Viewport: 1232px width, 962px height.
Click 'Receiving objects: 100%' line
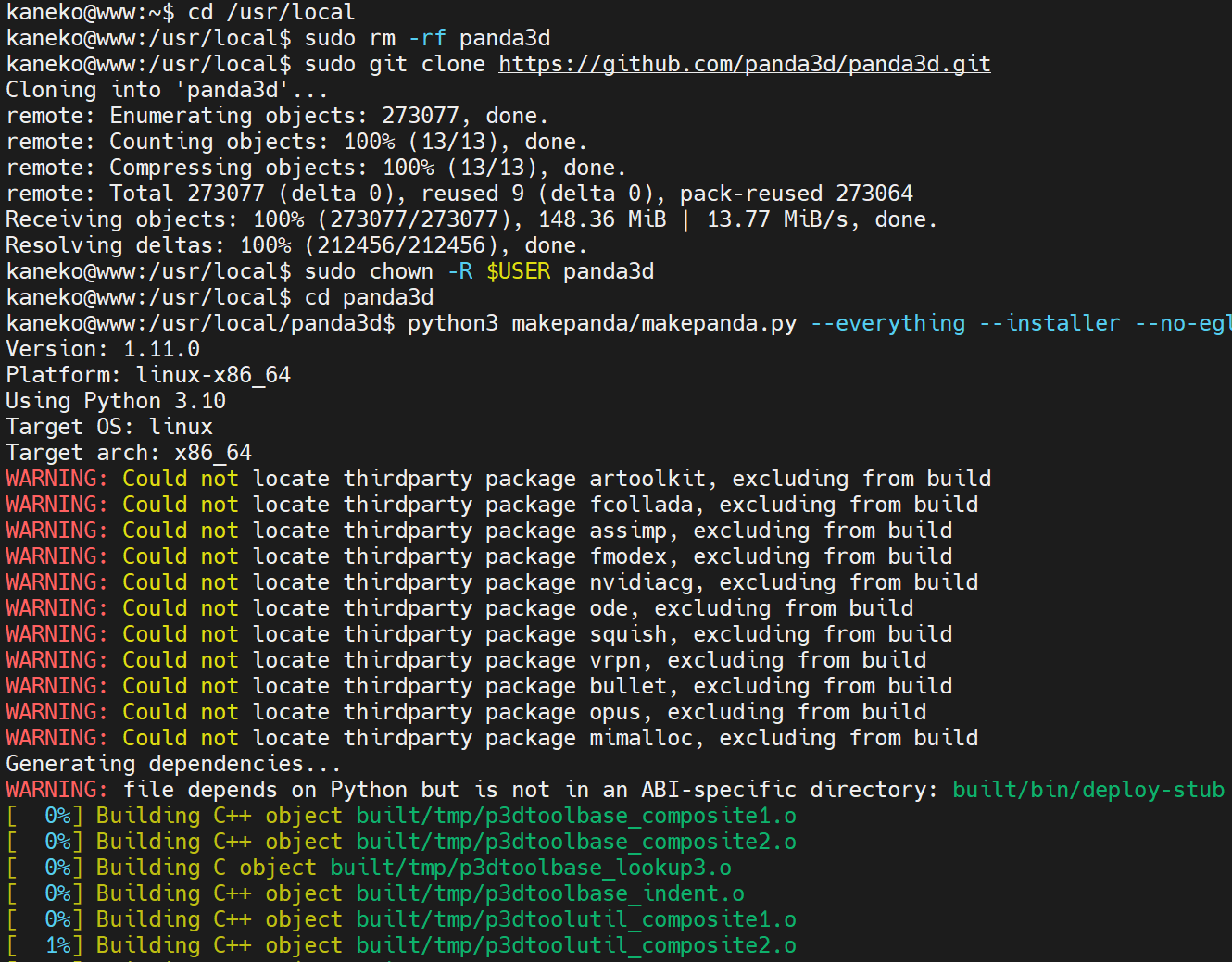pos(471,219)
